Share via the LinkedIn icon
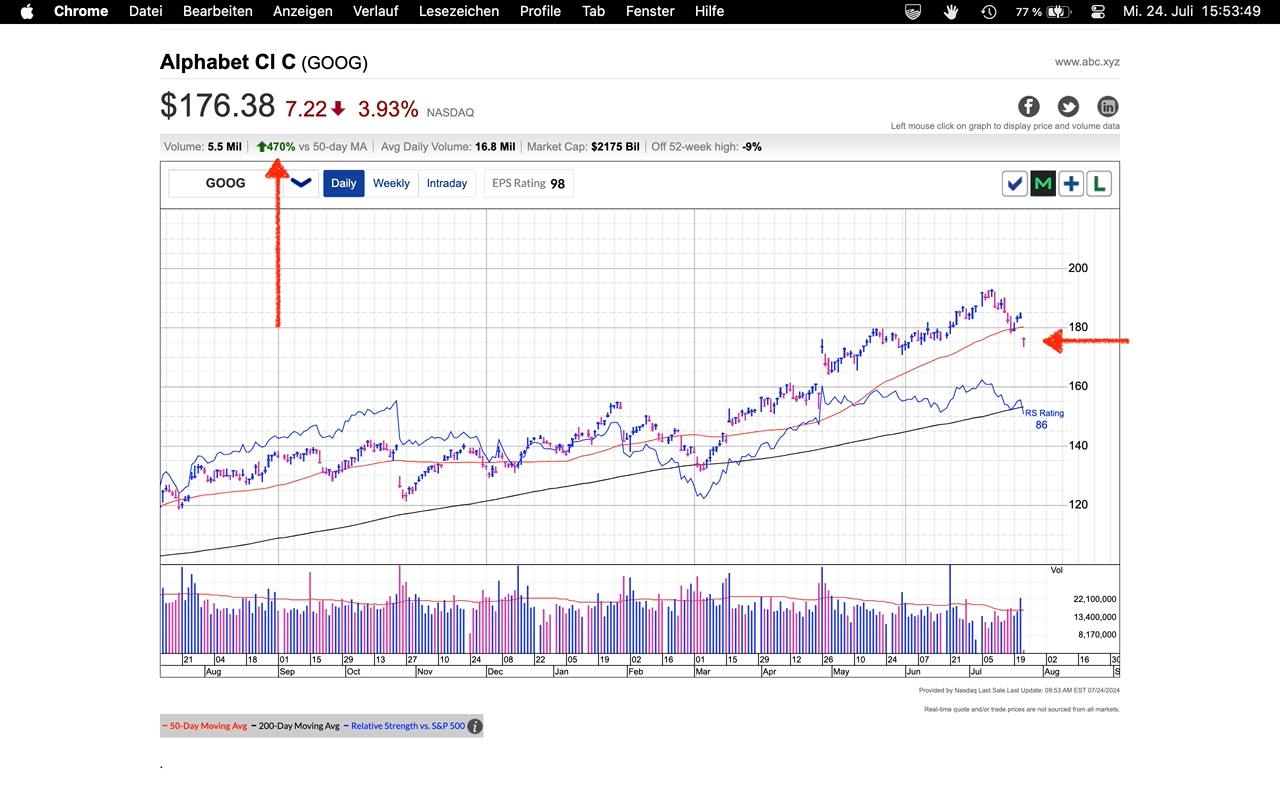This screenshot has height=800, width=1280. 1107,106
